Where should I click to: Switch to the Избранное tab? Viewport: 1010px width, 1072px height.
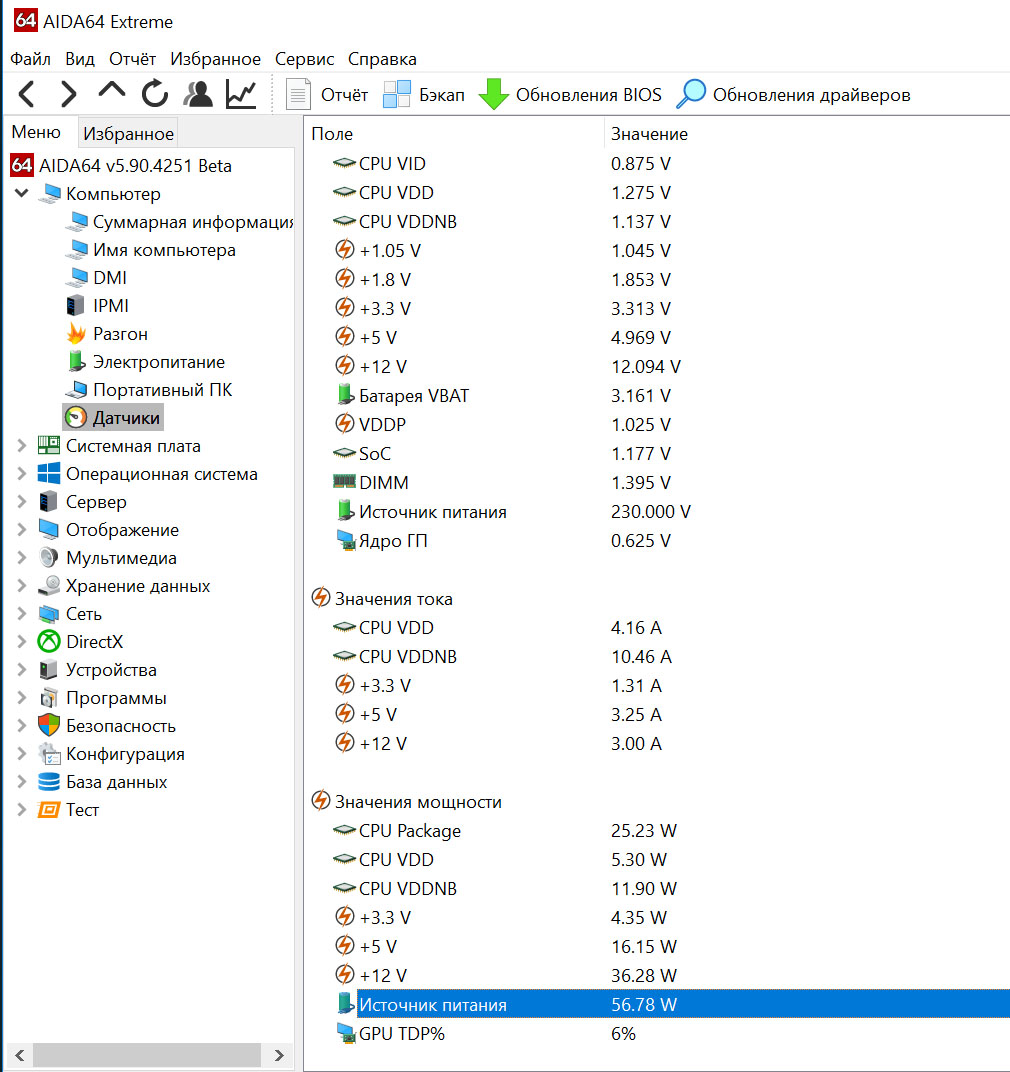coord(128,133)
